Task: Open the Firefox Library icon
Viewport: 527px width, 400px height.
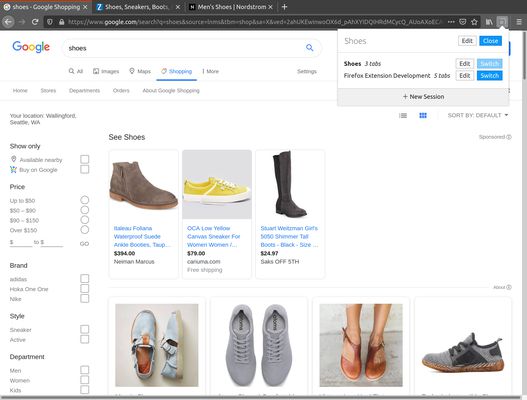Action: coord(489,22)
